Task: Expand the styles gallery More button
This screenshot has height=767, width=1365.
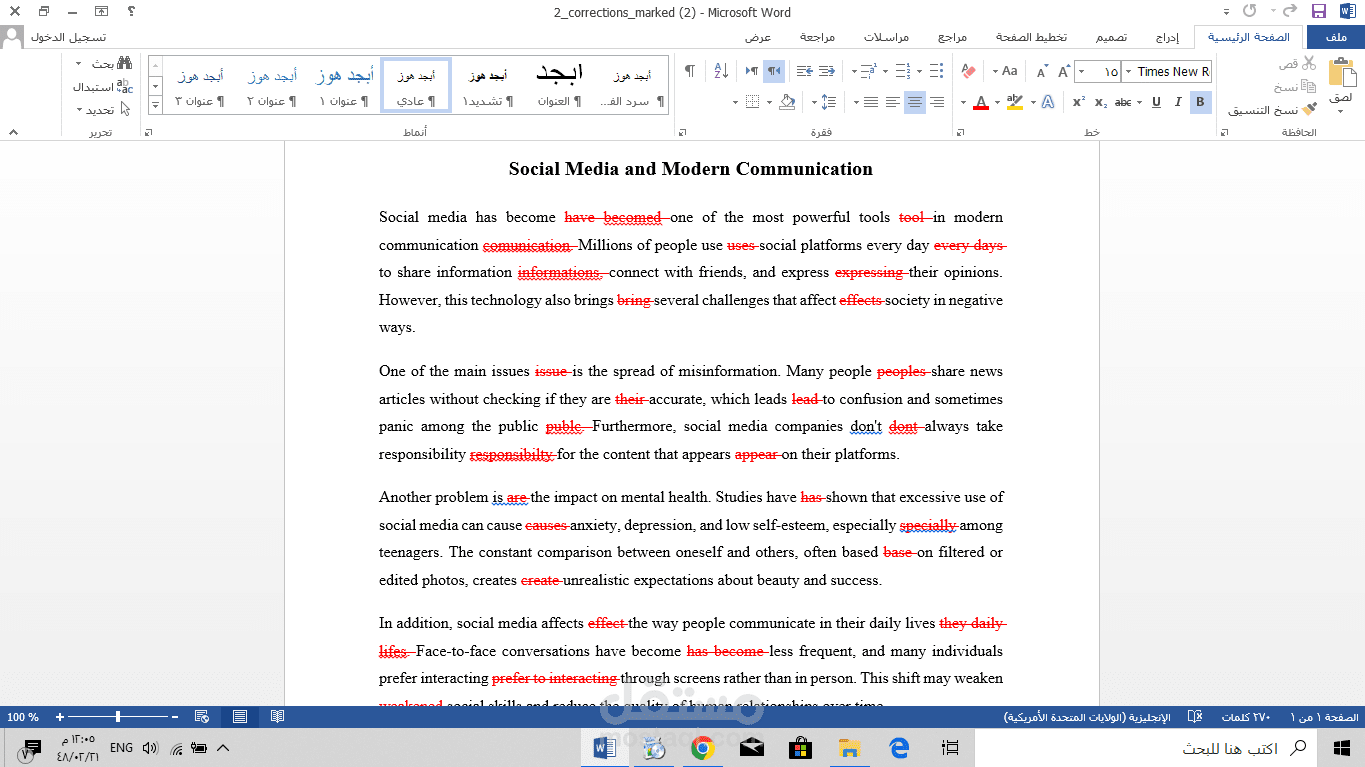Action: click(155, 104)
